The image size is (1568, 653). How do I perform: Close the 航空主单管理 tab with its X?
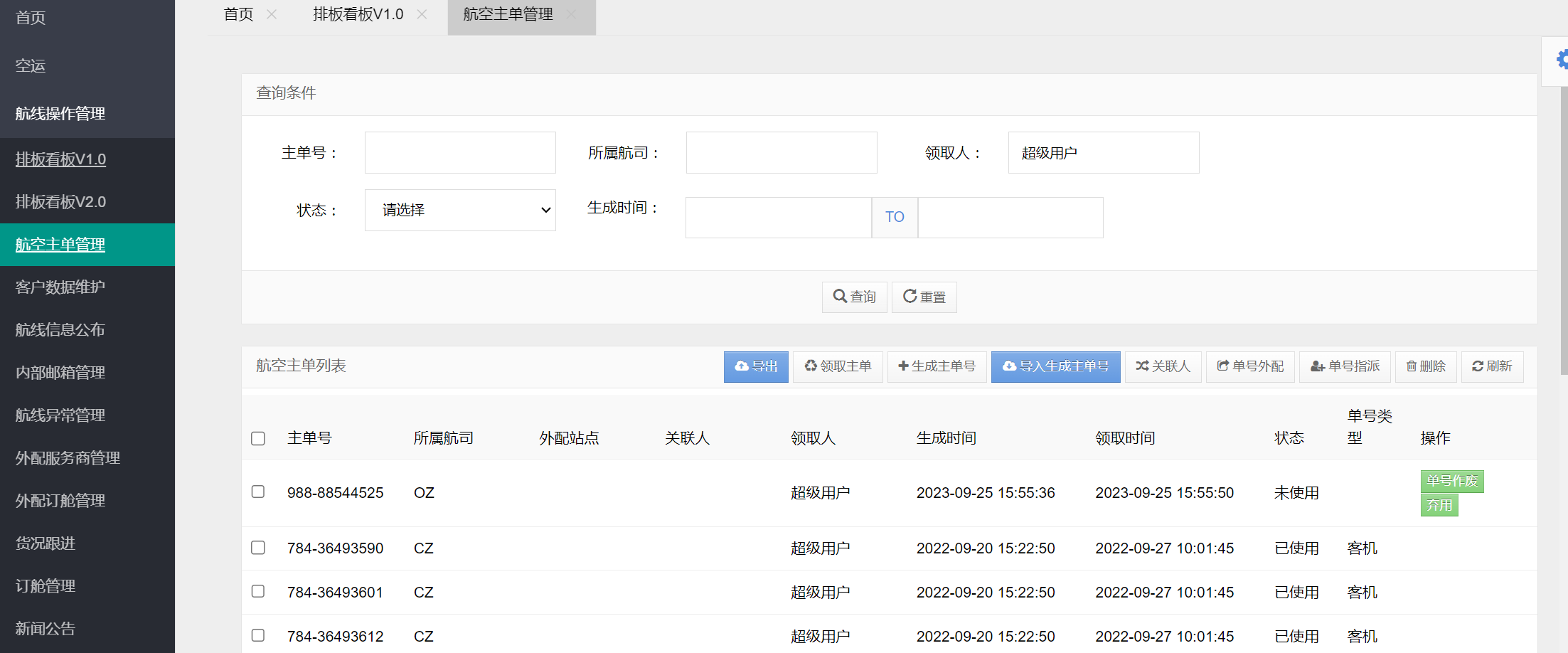pos(572,14)
